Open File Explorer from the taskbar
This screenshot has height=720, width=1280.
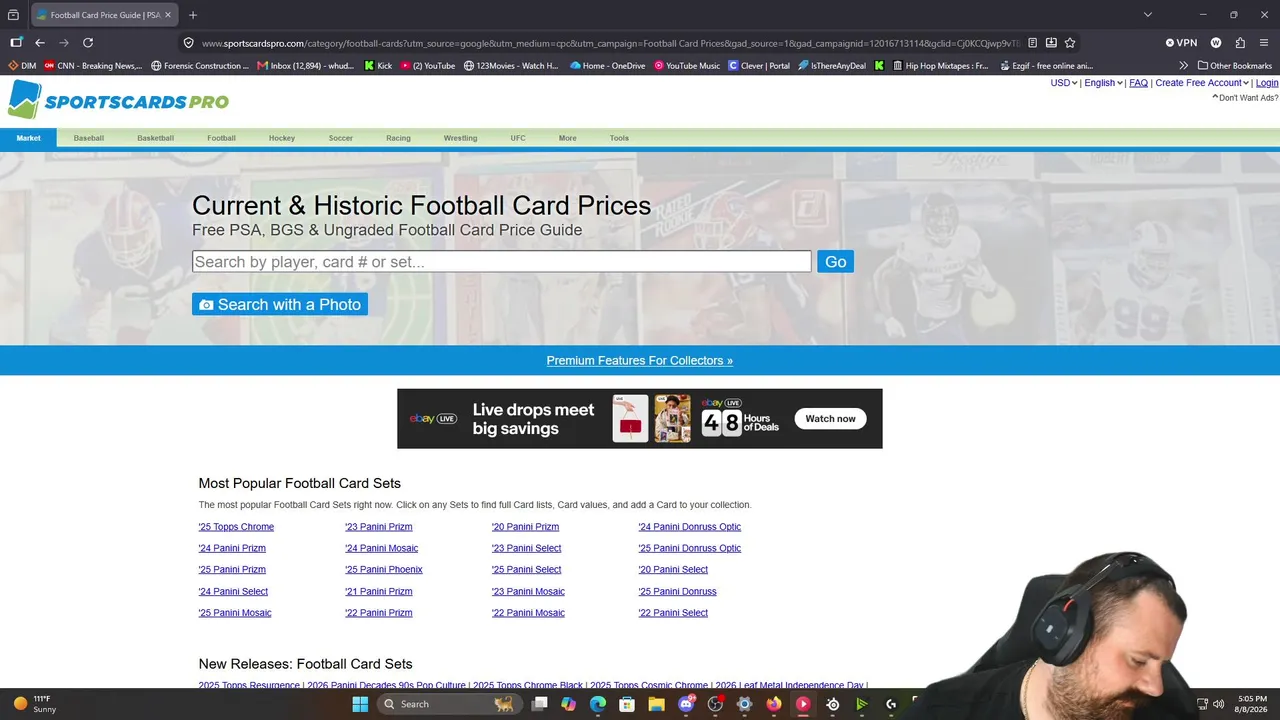(x=656, y=704)
